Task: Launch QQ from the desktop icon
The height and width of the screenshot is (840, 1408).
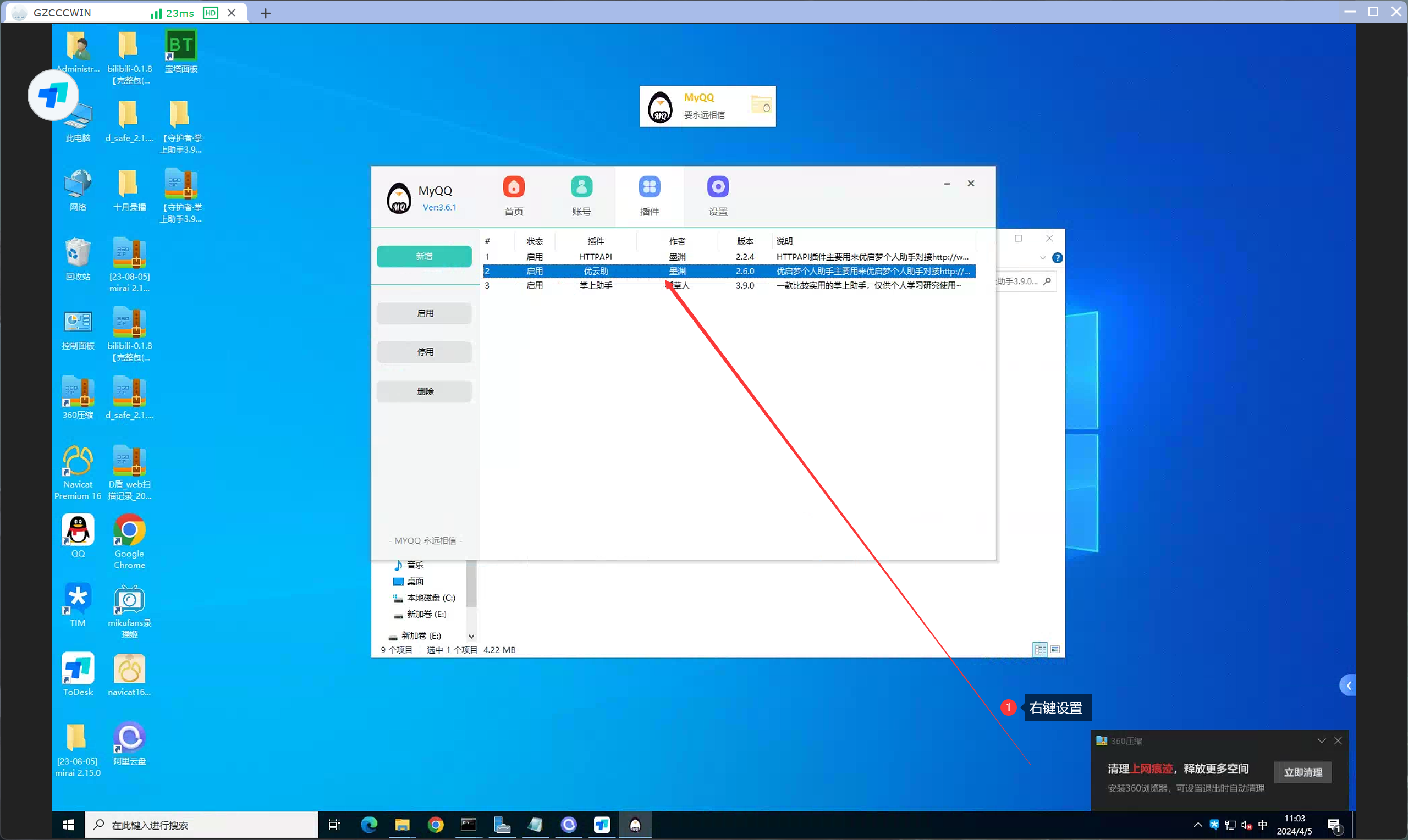Action: [x=78, y=536]
